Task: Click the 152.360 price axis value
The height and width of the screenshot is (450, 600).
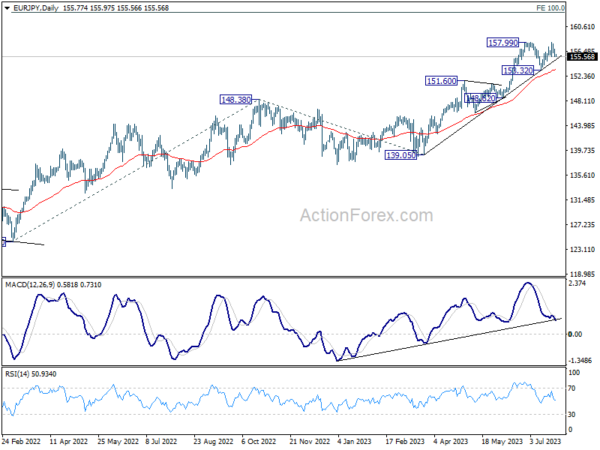Action: (x=582, y=76)
